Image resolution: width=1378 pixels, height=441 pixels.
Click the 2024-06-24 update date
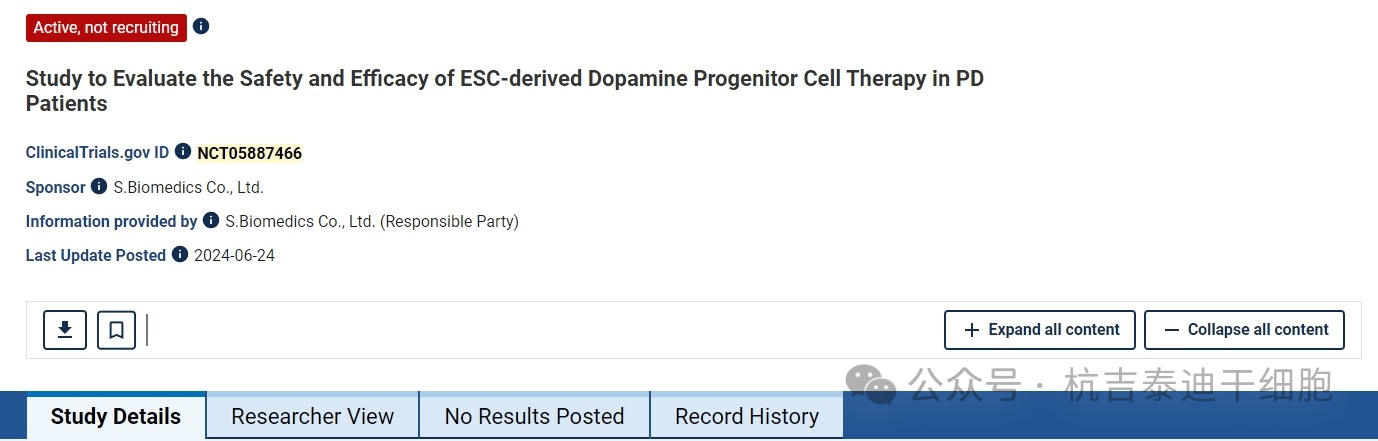tap(234, 255)
